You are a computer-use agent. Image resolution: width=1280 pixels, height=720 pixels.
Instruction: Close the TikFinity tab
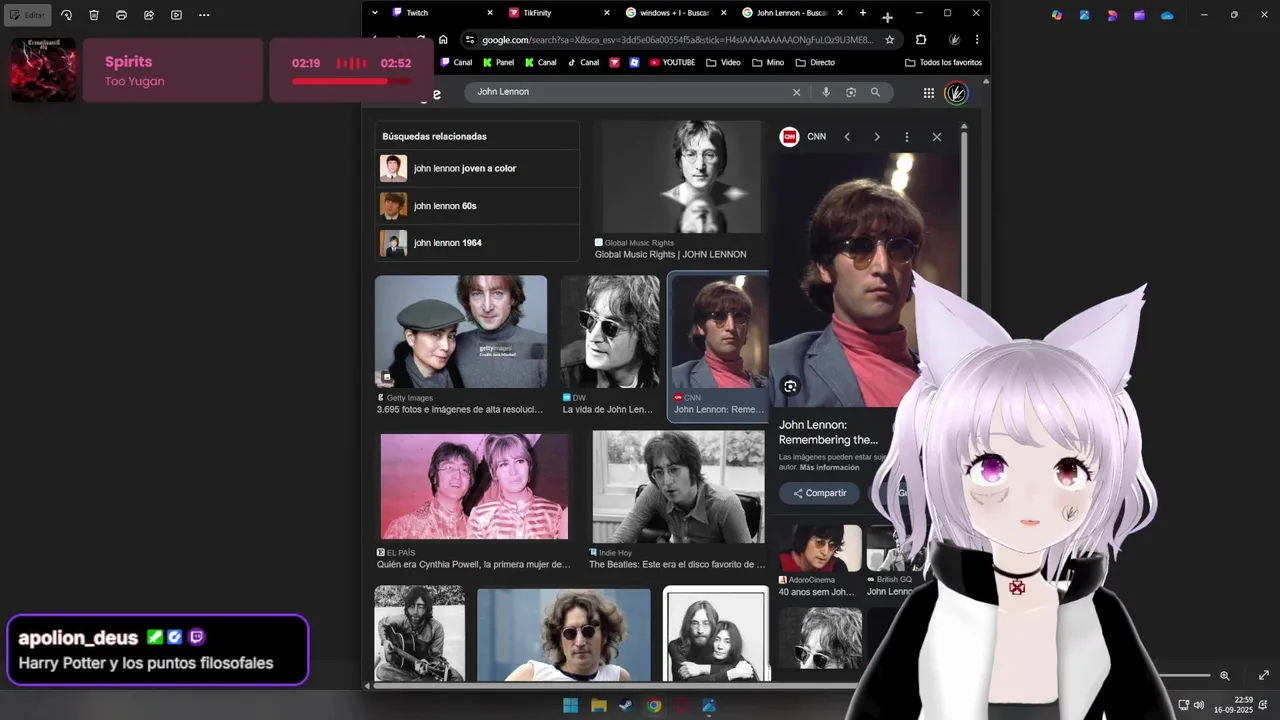(607, 13)
